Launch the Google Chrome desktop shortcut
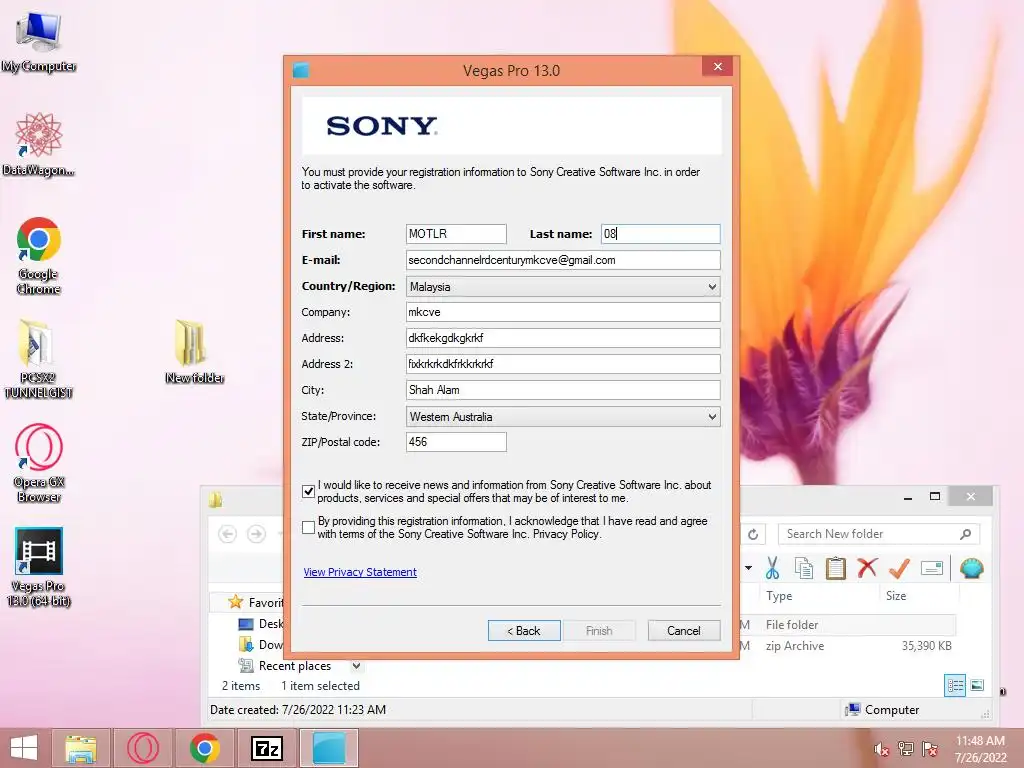The width and height of the screenshot is (1024, 768). 39,255
